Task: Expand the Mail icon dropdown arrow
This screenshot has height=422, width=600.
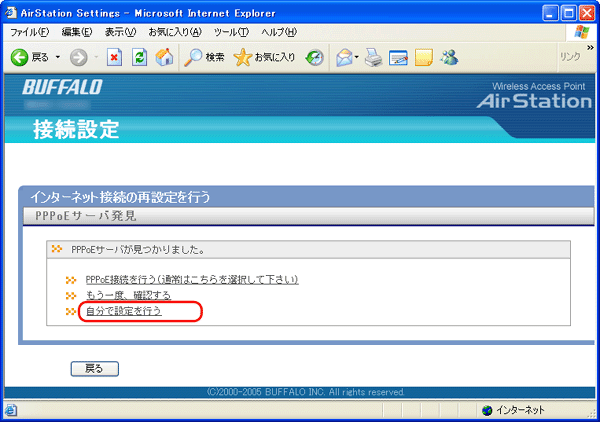Action: tap(357, 57)
